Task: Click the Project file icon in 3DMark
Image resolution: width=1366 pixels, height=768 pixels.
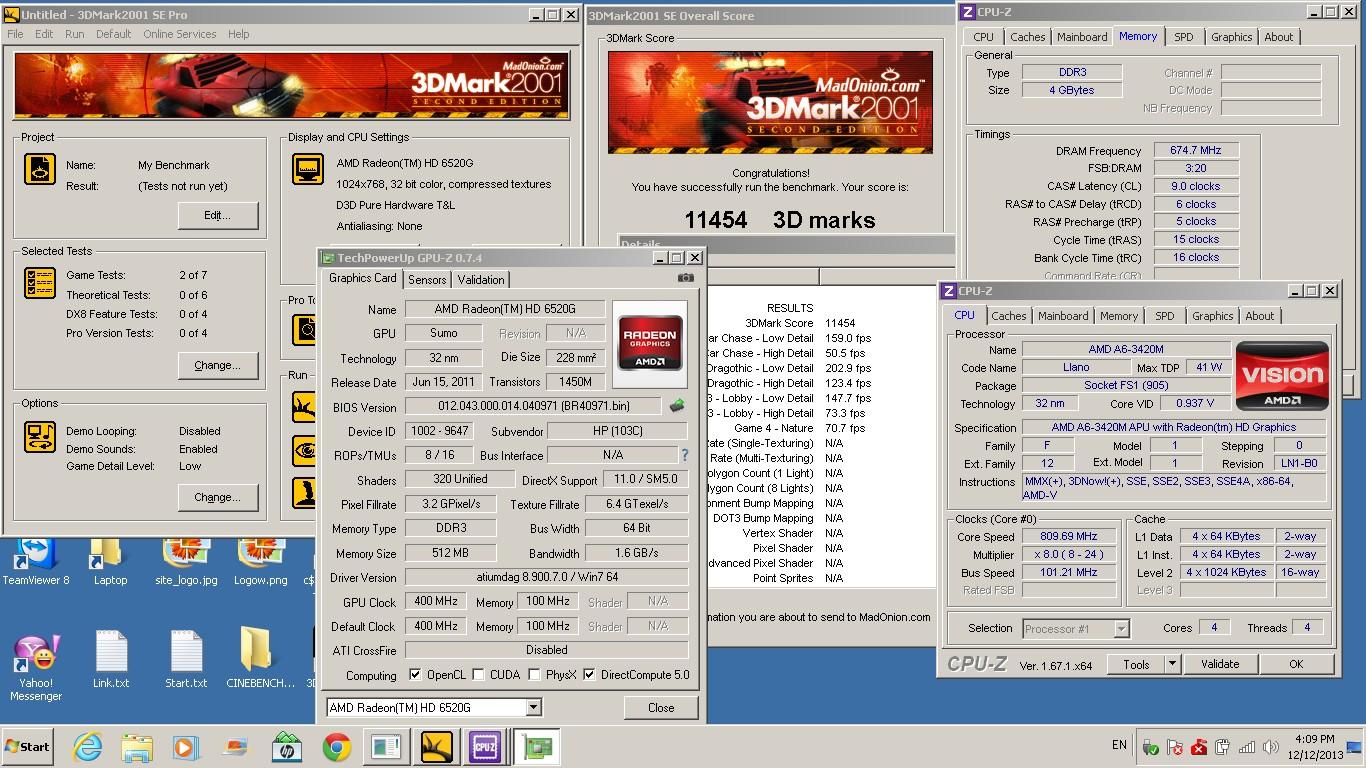Action: pos(40,169)
